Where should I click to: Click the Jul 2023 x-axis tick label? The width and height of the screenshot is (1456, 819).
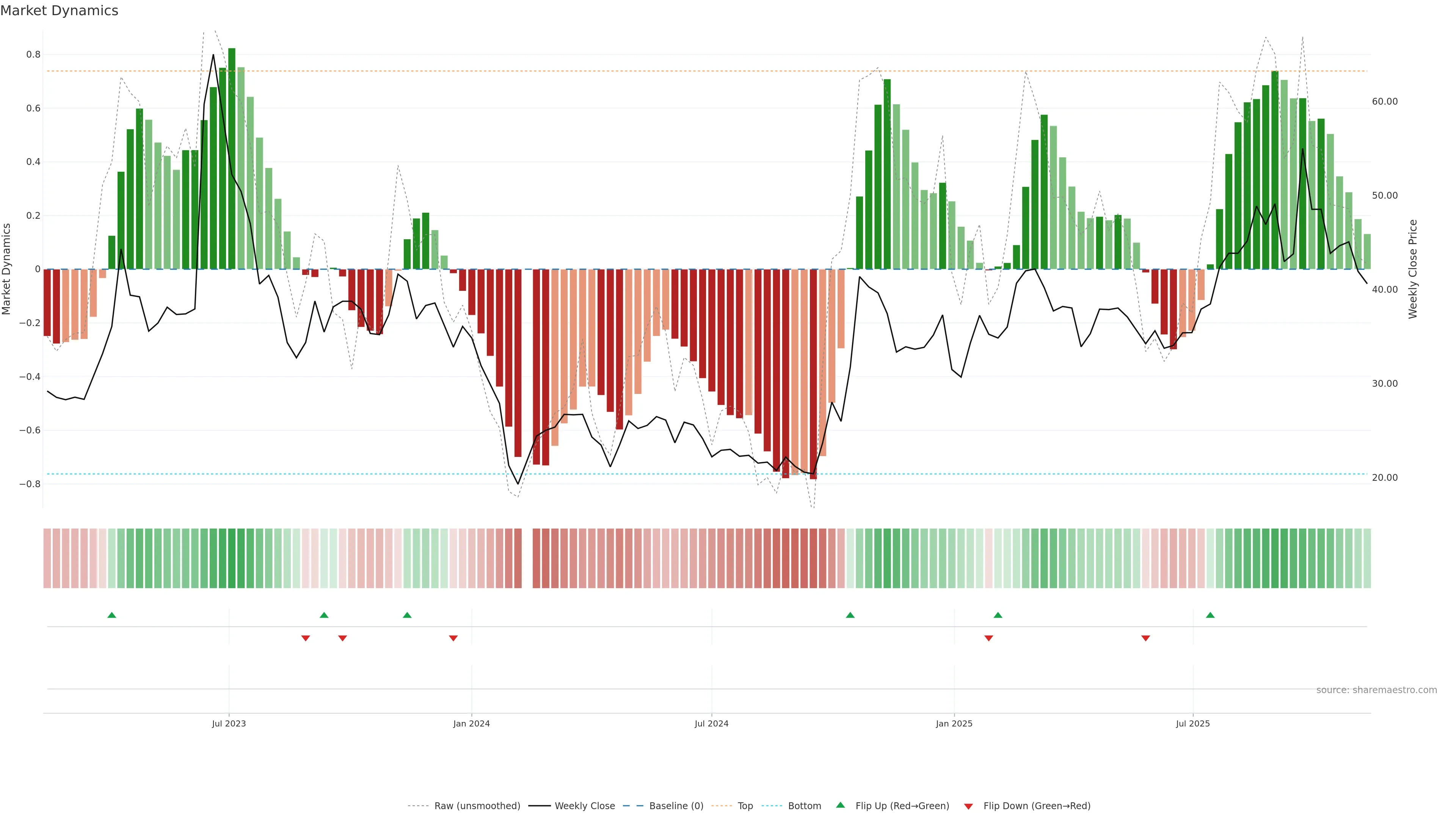[x=229, y=723]
